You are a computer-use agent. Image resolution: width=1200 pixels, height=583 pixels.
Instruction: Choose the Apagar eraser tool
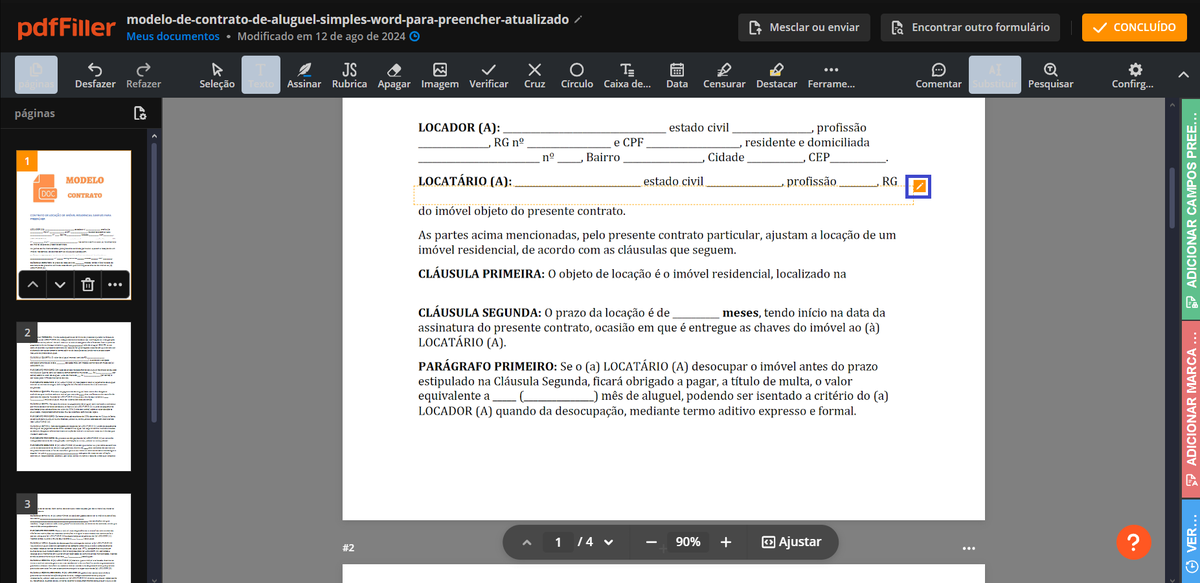click(x=394, y=75)
